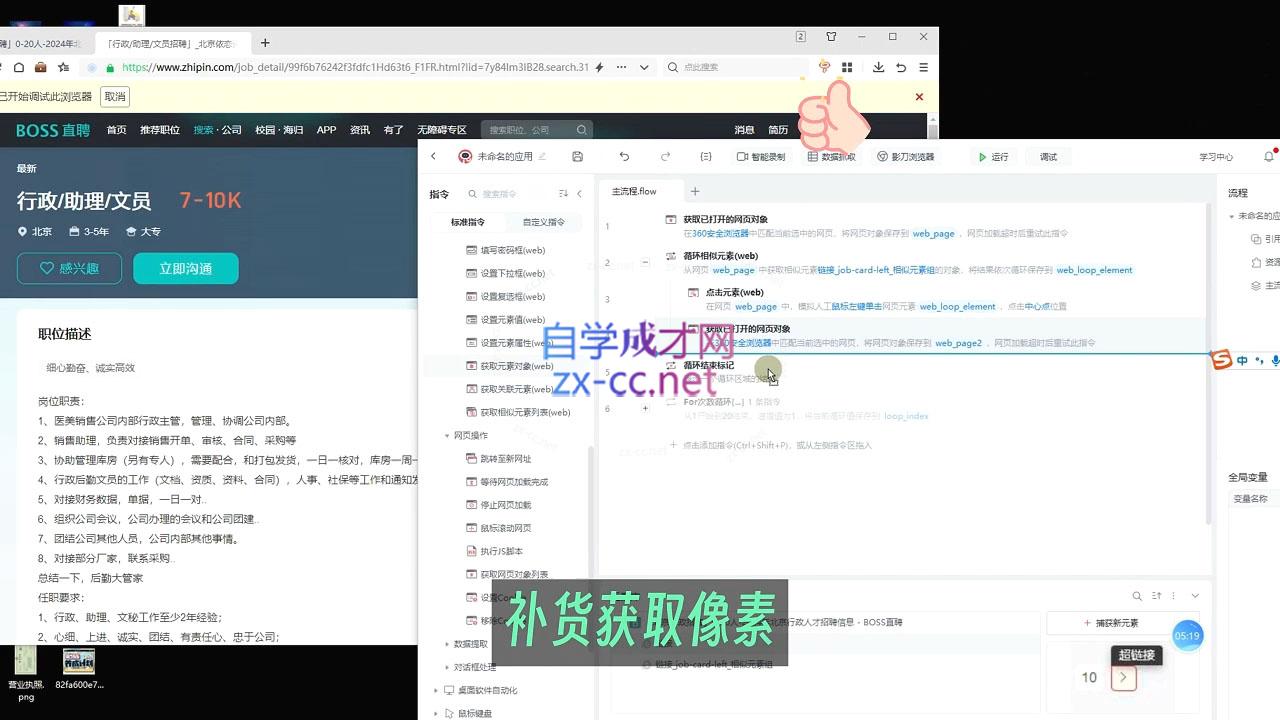Launch 影刀浏览器 from the toolbar
The height and width of the screenshot is (720, 1280).
point(905,157)
